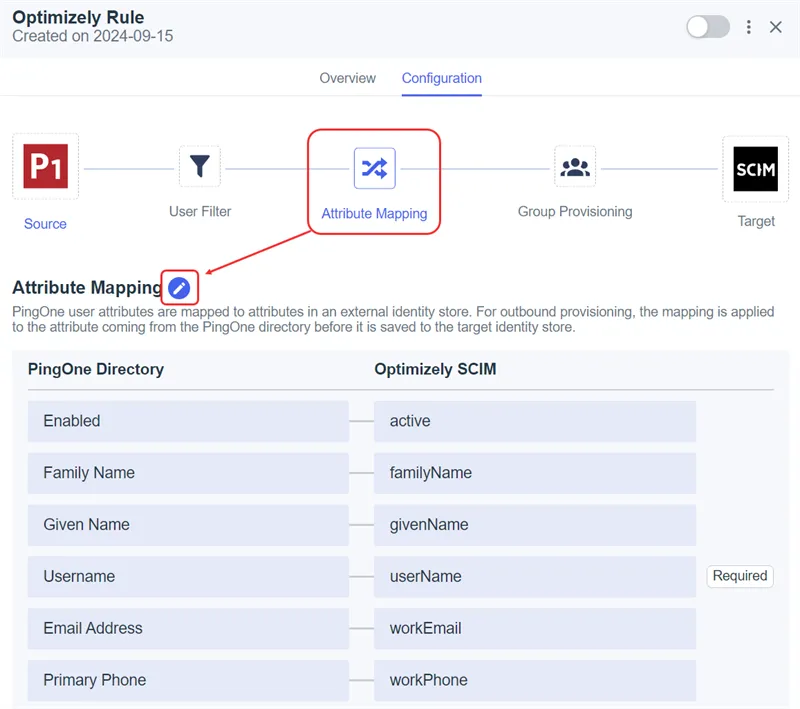
Task: Switch to the Overview tab
Action: pyautogui.click(x=347, y=78)
